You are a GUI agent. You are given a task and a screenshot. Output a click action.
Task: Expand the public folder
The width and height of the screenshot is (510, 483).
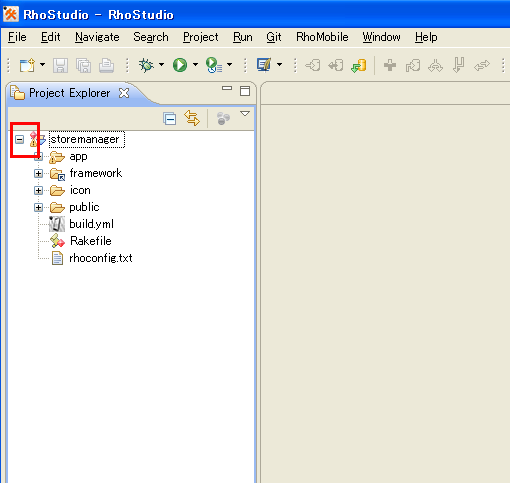coord(38,207)
